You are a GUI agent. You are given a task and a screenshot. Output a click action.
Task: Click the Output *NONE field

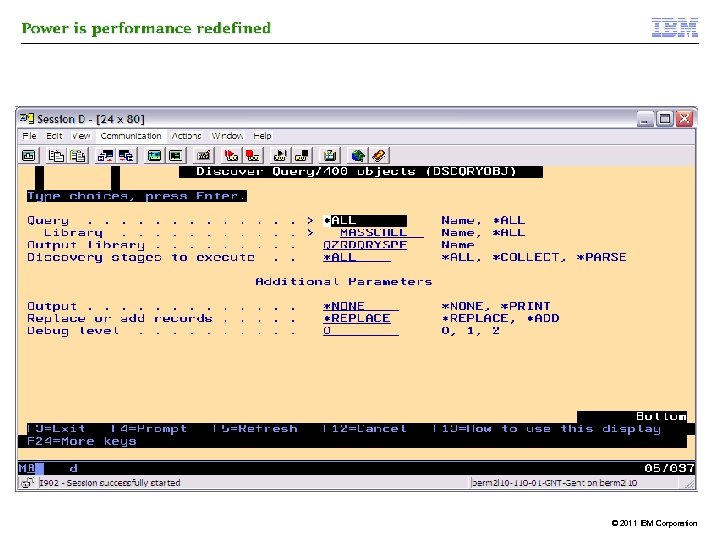point(360,306)
